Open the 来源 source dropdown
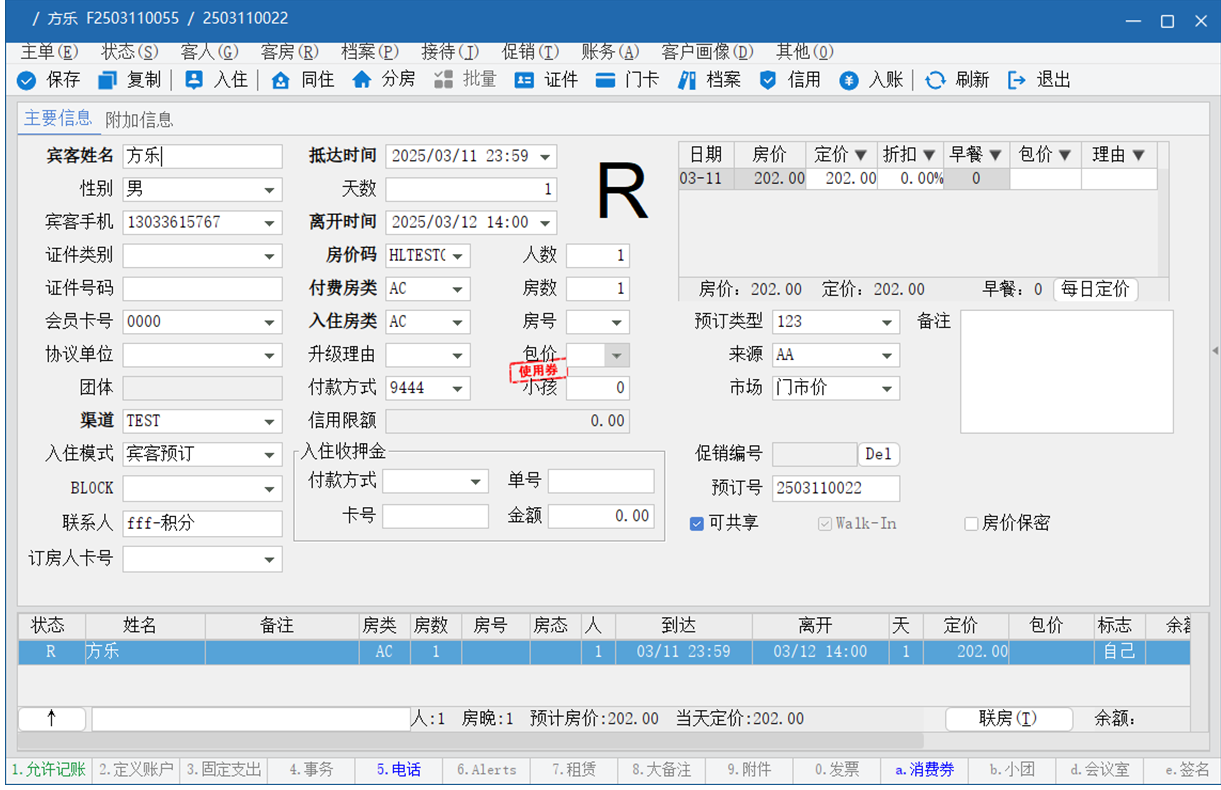The image size is (1221, 790). [887, 355]
